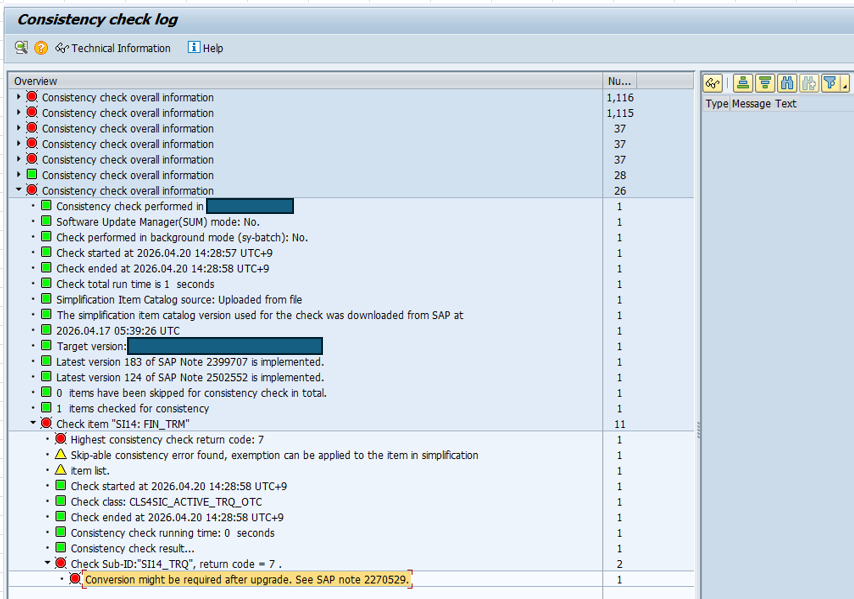Click the message count 11 for SI14 item
The width and height of the screenshot is (854, 599).
619,424
